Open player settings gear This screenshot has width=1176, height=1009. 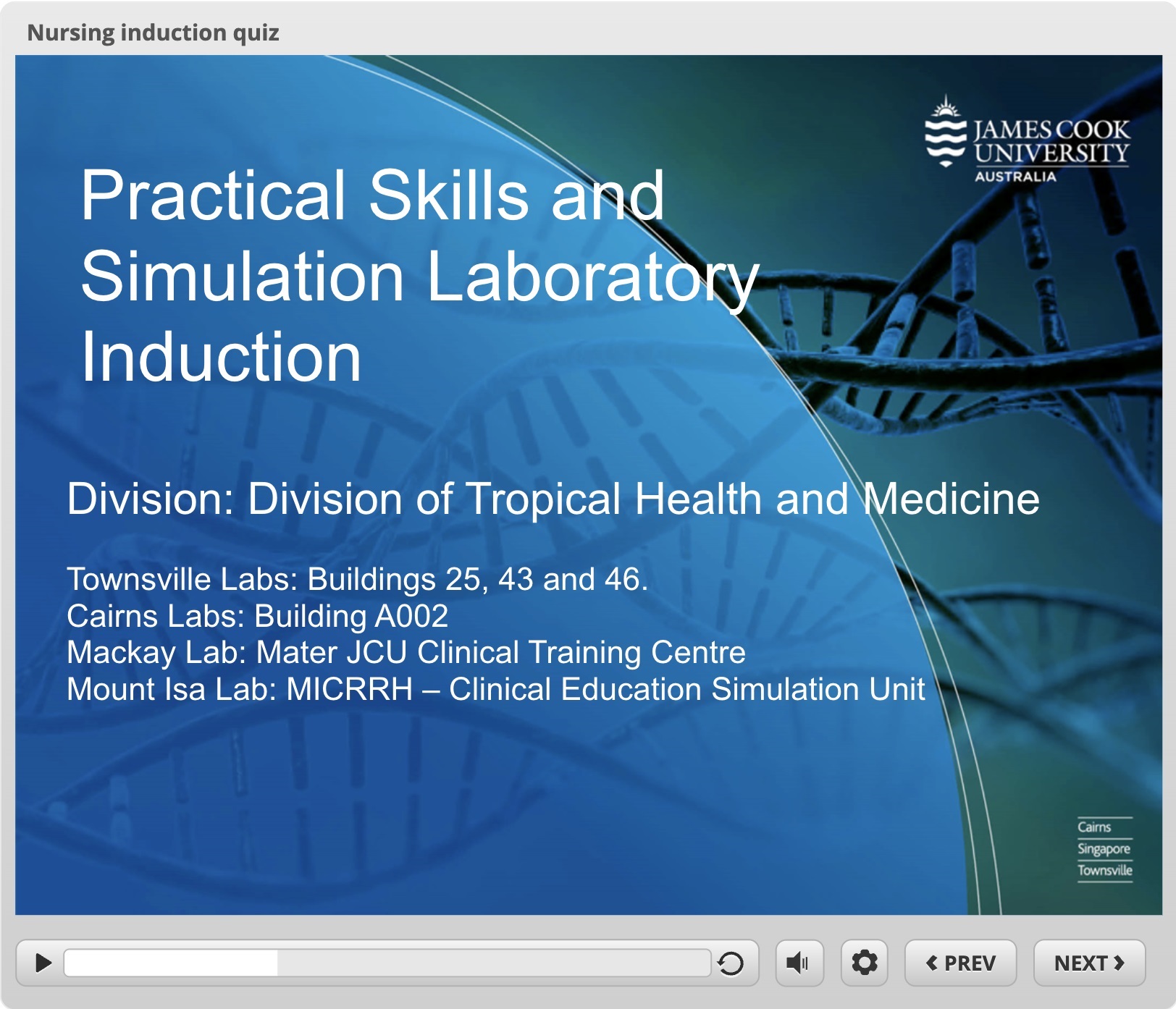865,963
